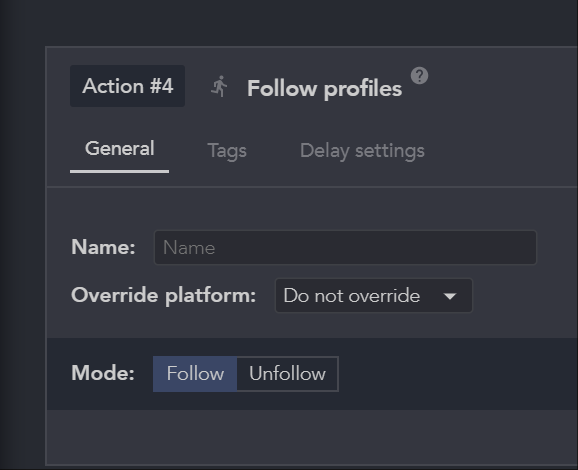Open the Override platform dropdown

pyautogui.click(x=374, y=296)
